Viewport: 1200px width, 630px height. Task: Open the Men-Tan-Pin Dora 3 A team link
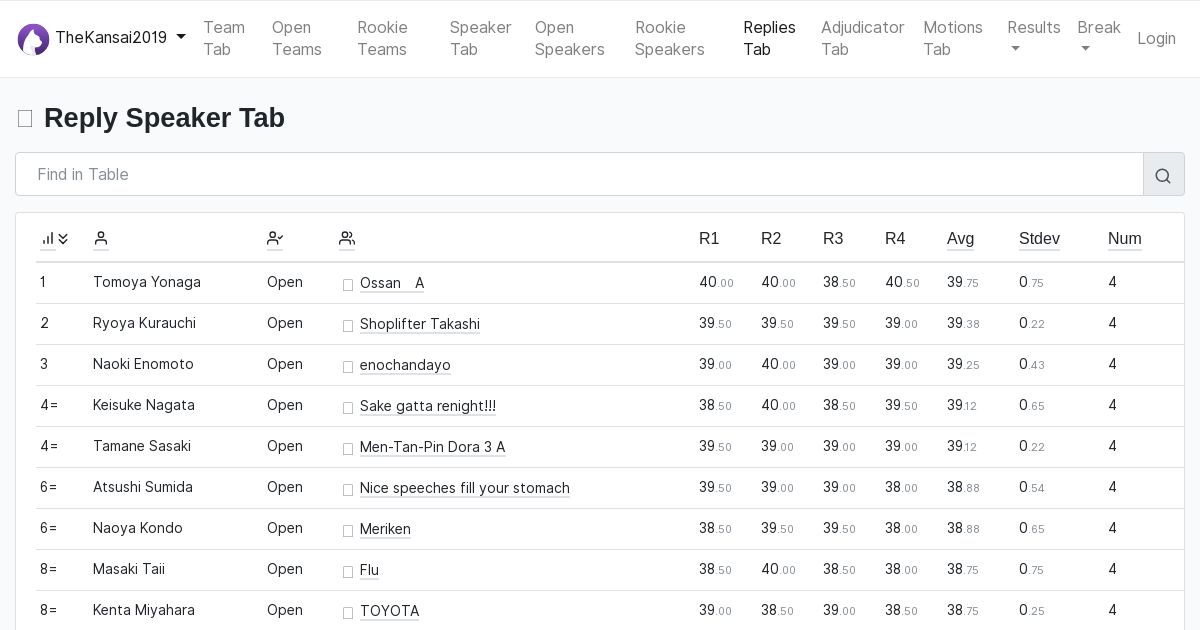pyautogui.click(x=432, y=447)
